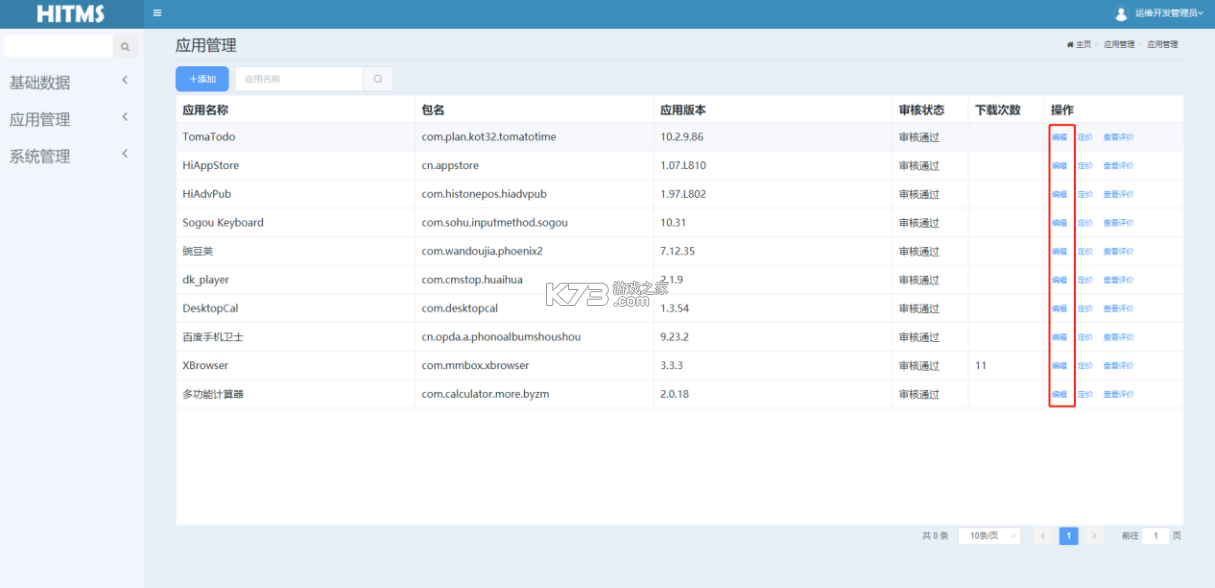
Task: Click 定价 for TomaTodo
Action: [x=1085, y=137]
